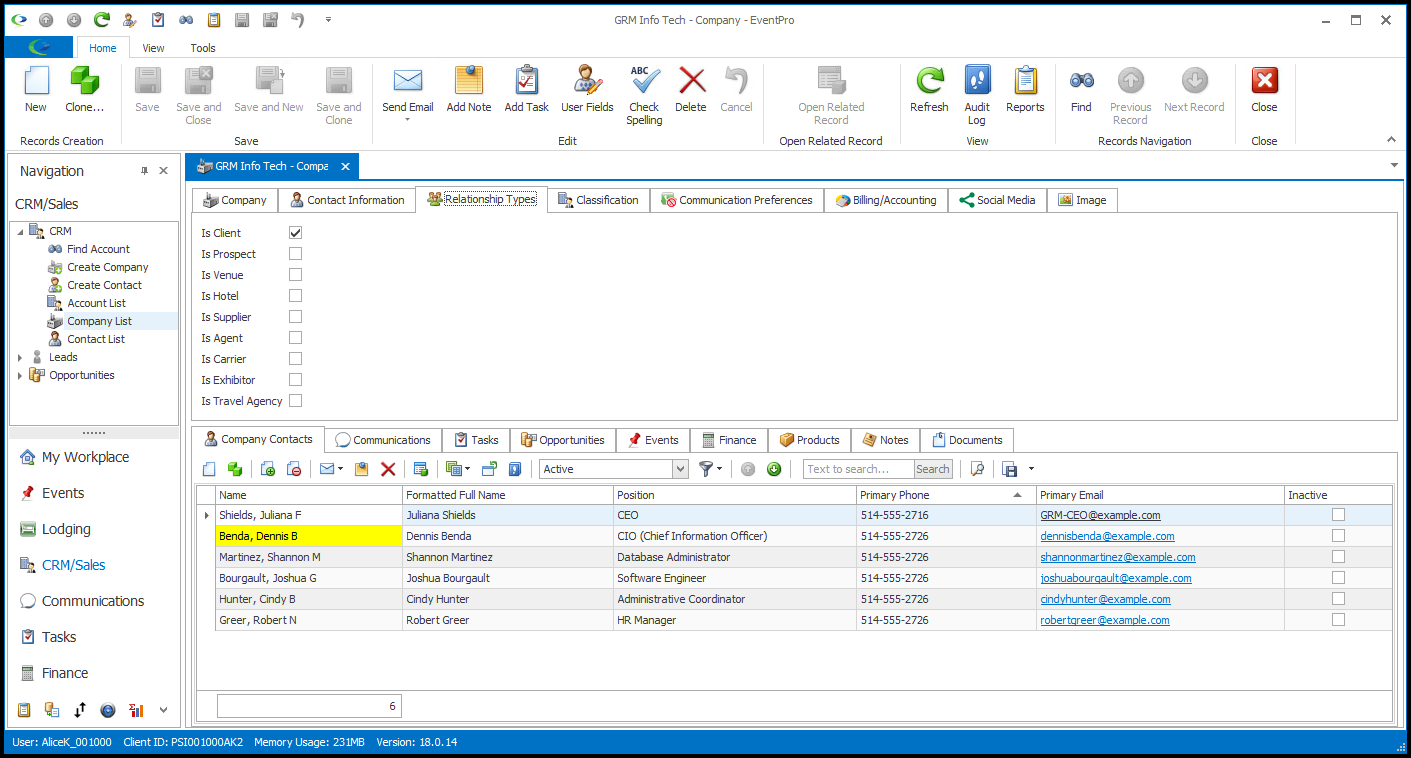
Task: Expand navigation overflow chevron at bottom
Action: 163,710
